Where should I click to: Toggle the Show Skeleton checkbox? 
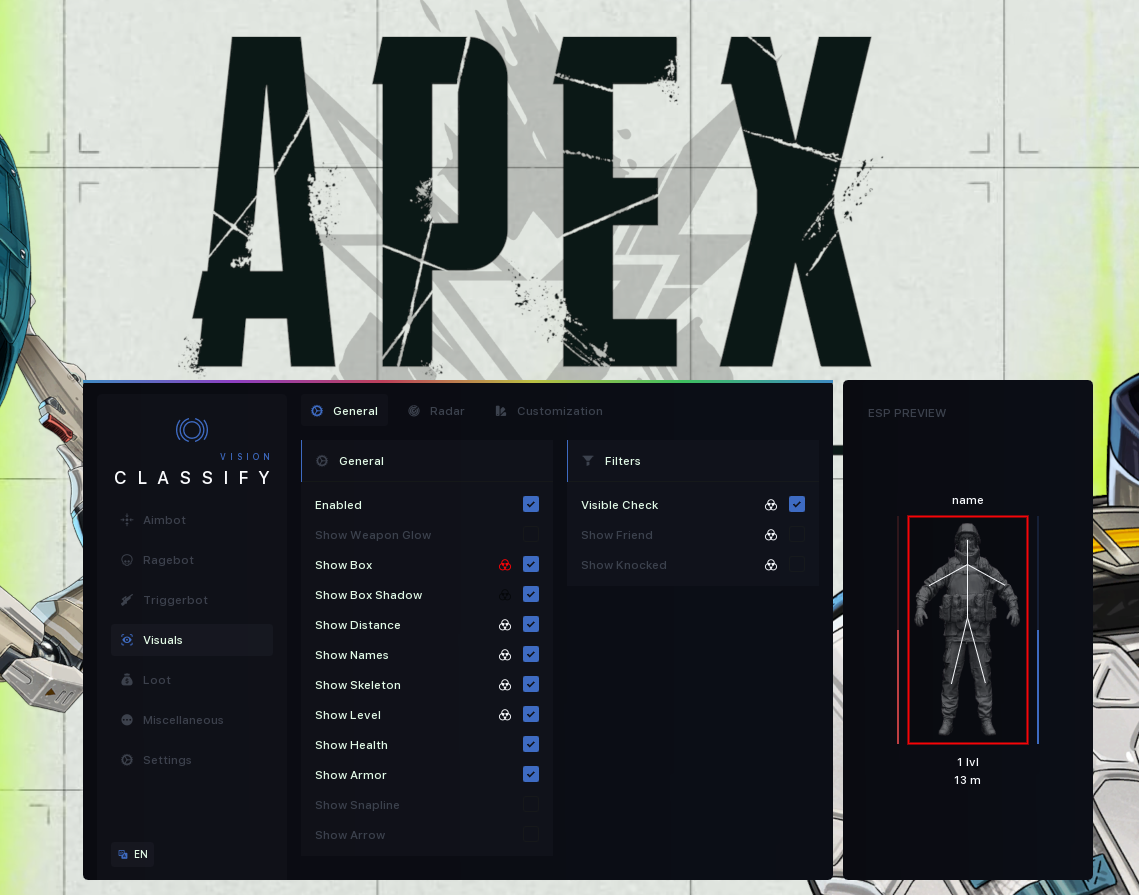[x=531, y=684]
